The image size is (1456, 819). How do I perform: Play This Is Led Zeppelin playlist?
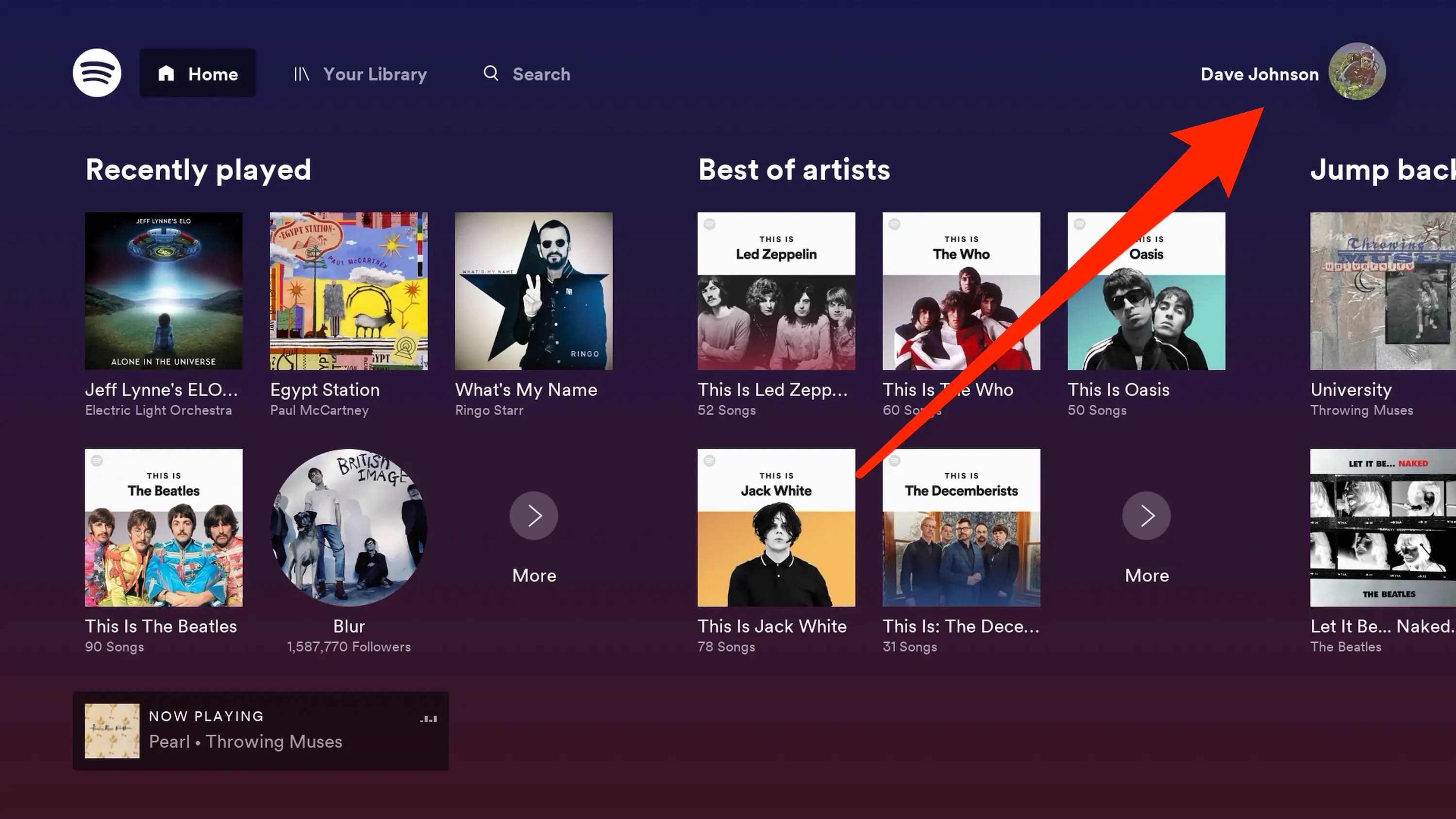point(776,291)
